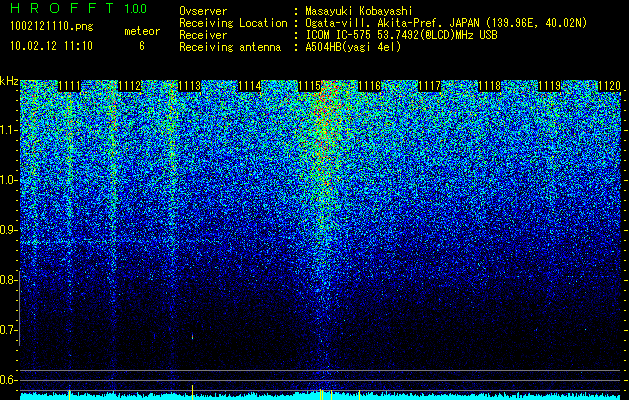Click the 1114 time marker
Viewport: 629px width, 400px height.
250,86
